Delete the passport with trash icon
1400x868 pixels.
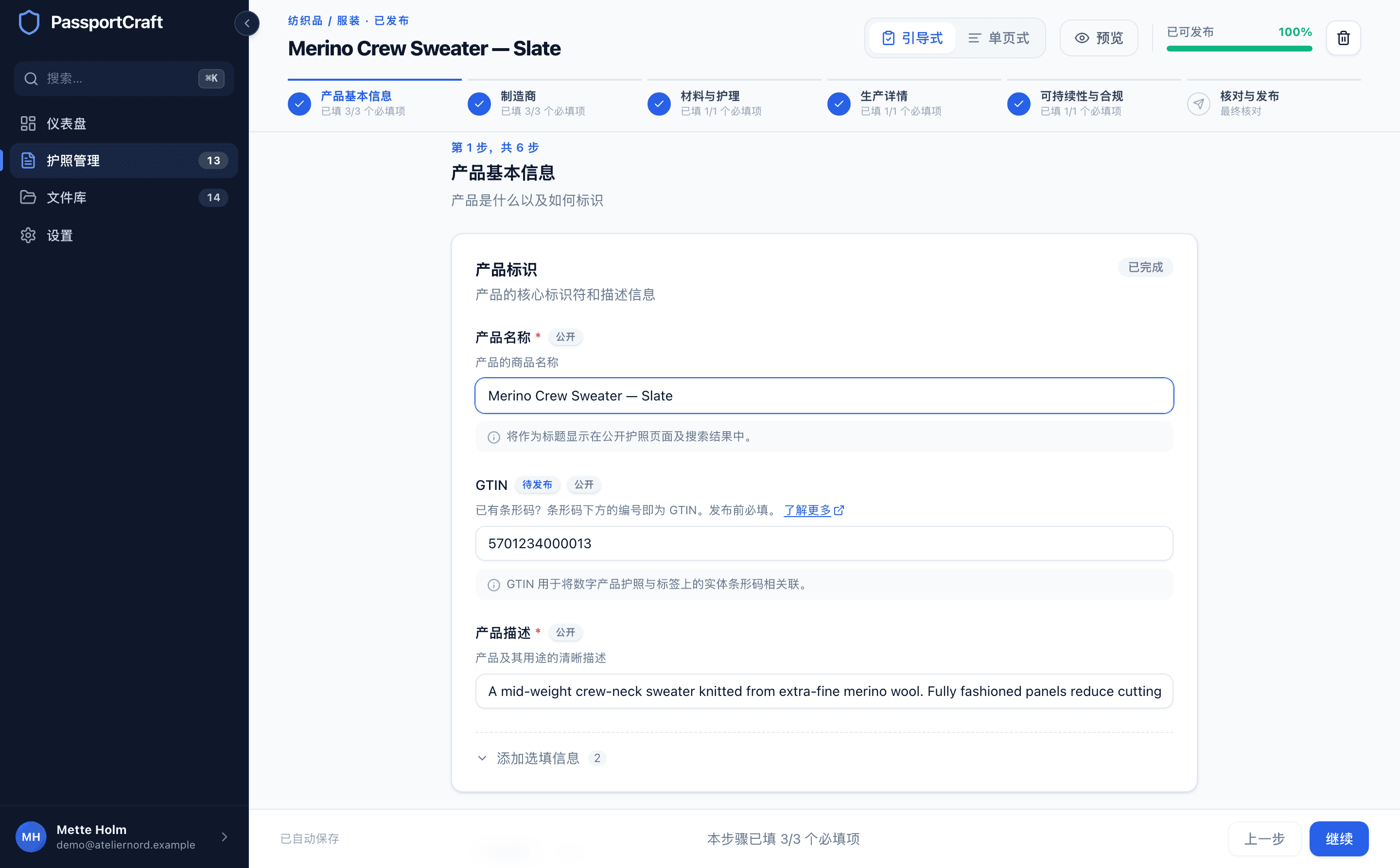coord(1343,38)
